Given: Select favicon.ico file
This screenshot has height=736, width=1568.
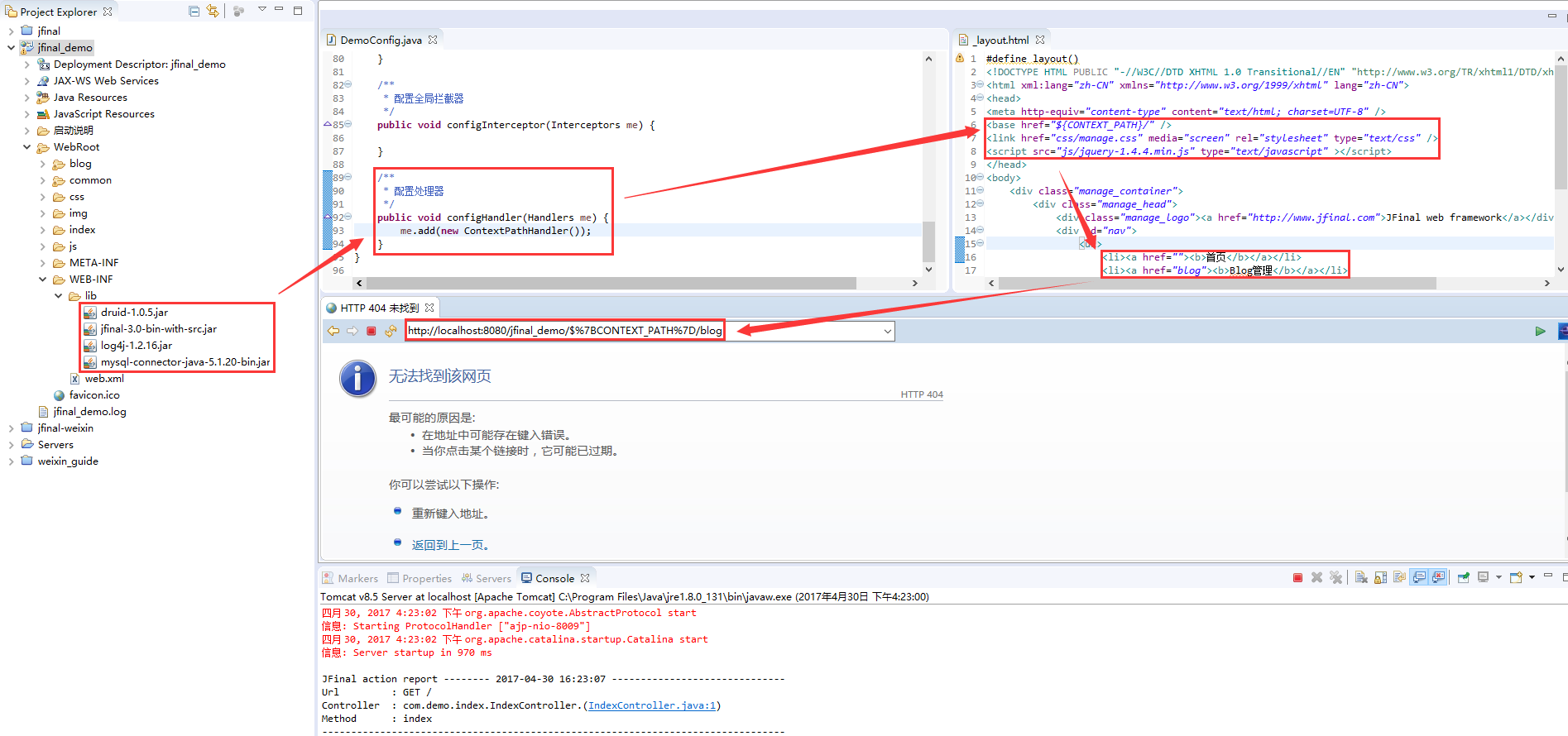Looking at the screenshot, I should (x=87, y=395).
